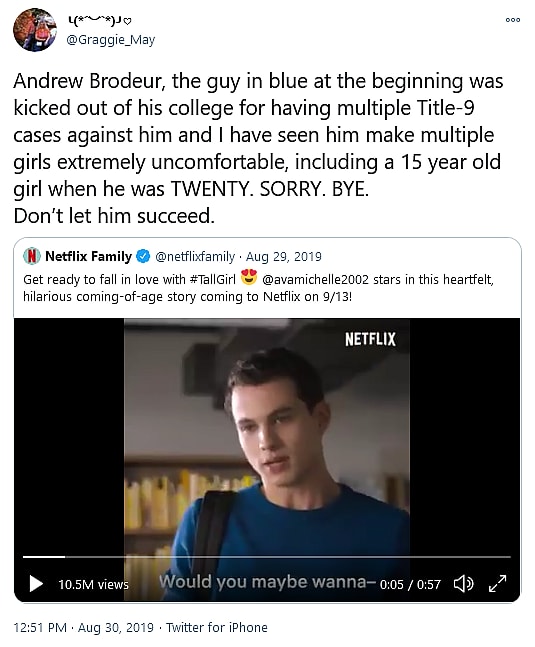535x647 pixels.
Task: Open the @netflixfamily handle
Action: point(195,257)
